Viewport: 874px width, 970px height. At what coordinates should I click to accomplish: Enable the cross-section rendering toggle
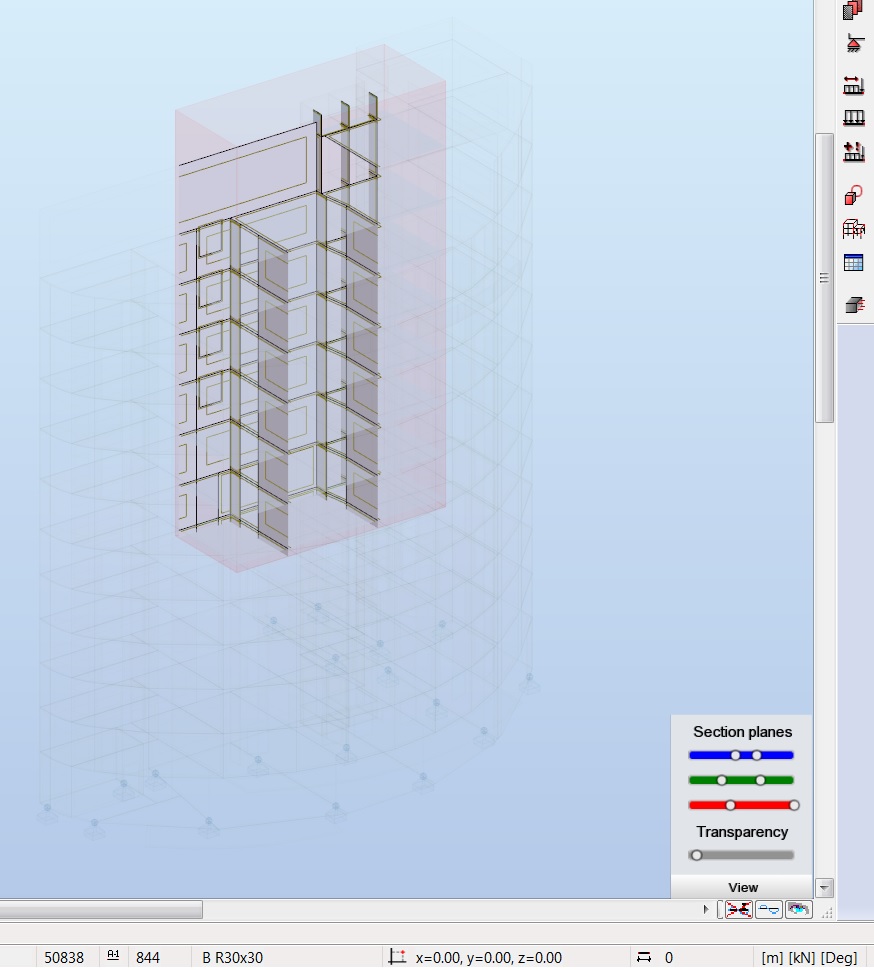pos(768,910)
